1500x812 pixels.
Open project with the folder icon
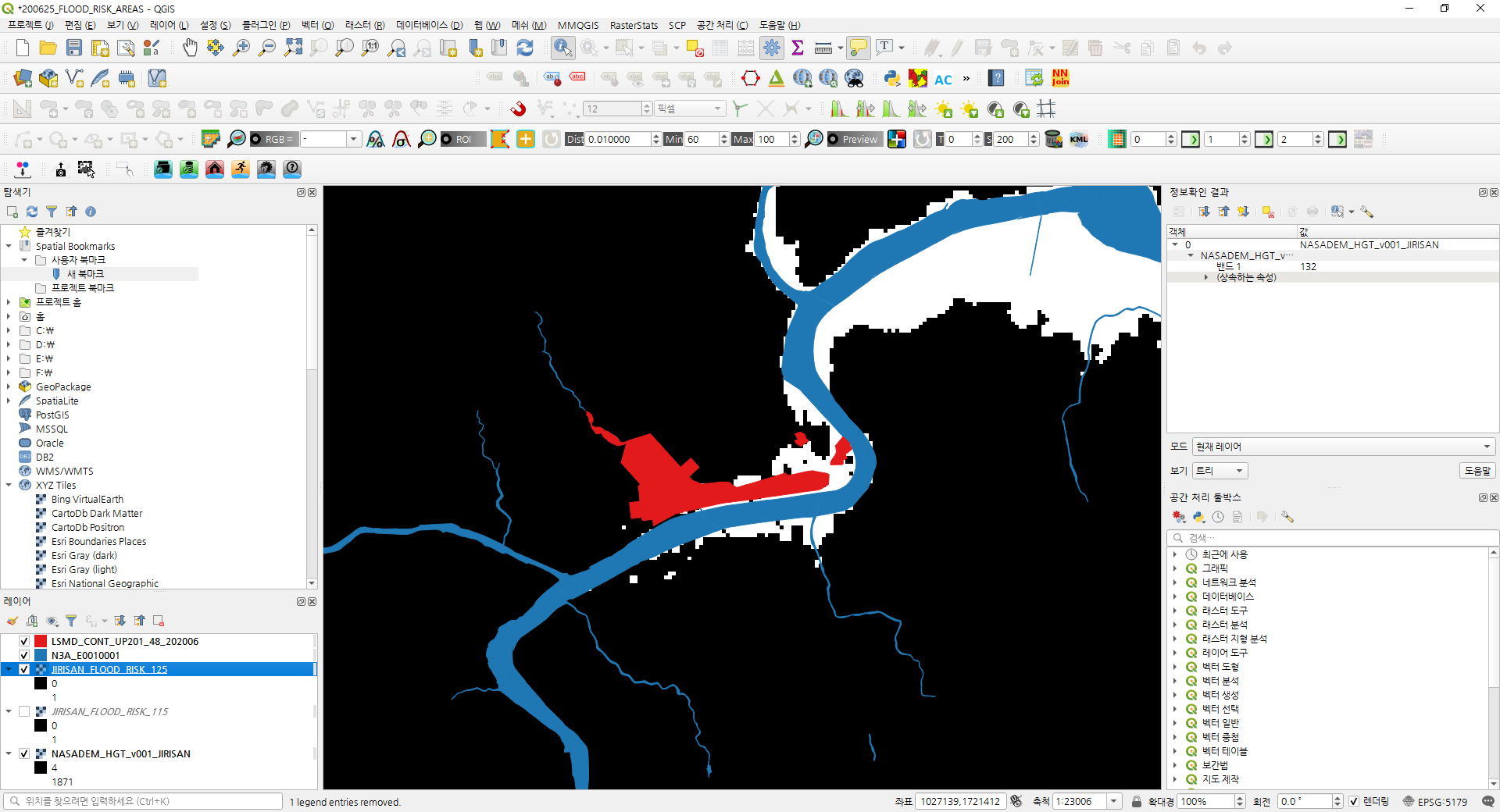click(48, 48)
